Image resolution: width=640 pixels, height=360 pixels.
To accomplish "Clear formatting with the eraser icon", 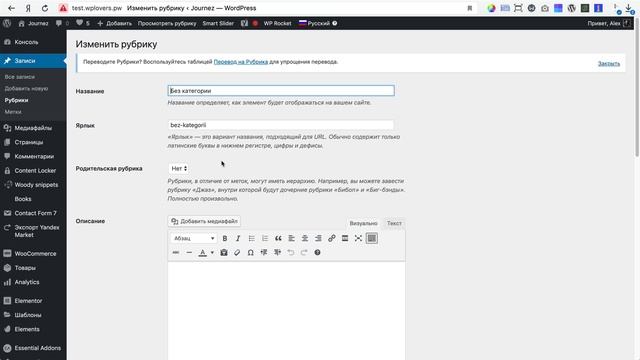I will pyautogui.click(x=237, y=253).
